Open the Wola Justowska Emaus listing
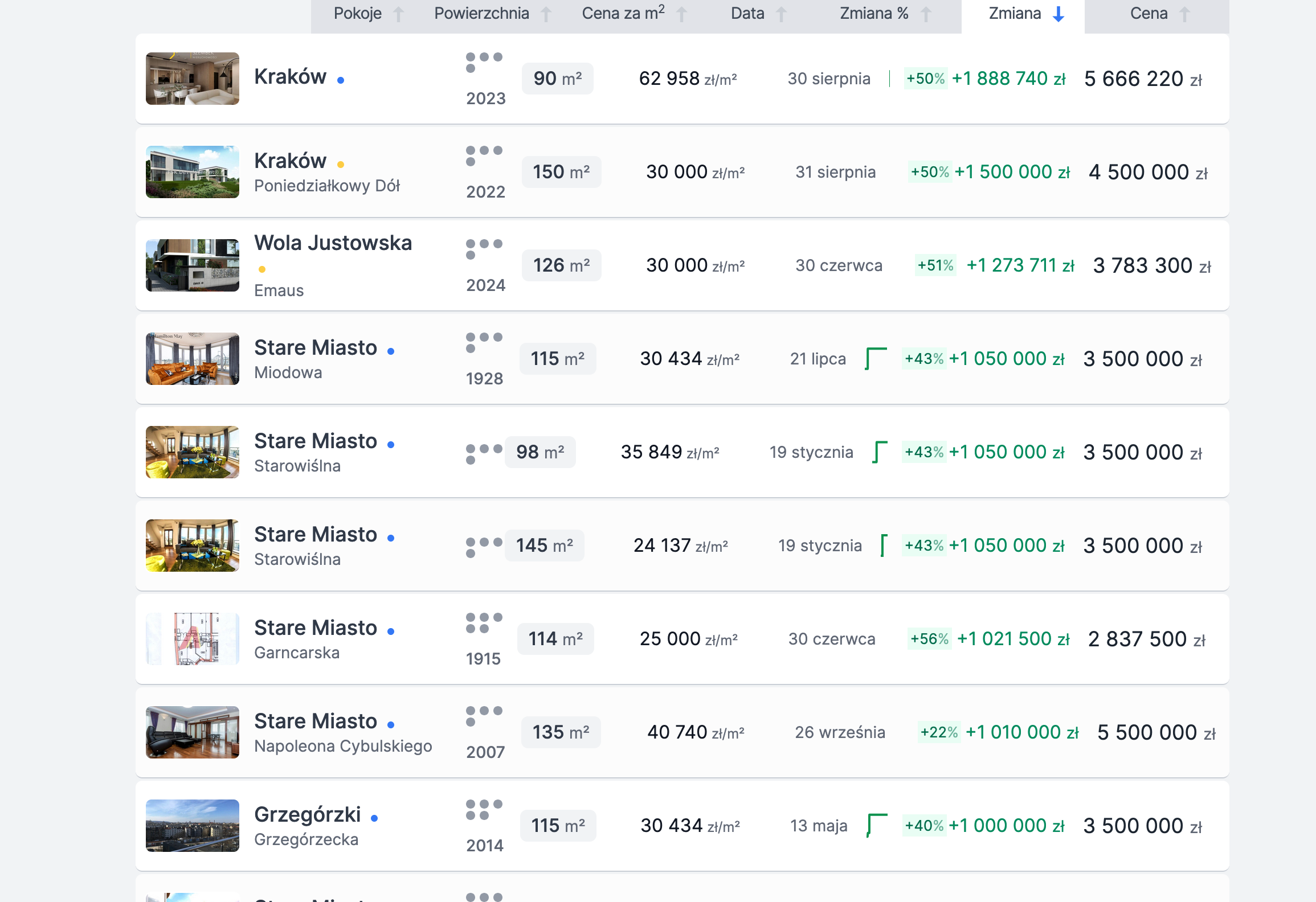 (x=333, y=243)
